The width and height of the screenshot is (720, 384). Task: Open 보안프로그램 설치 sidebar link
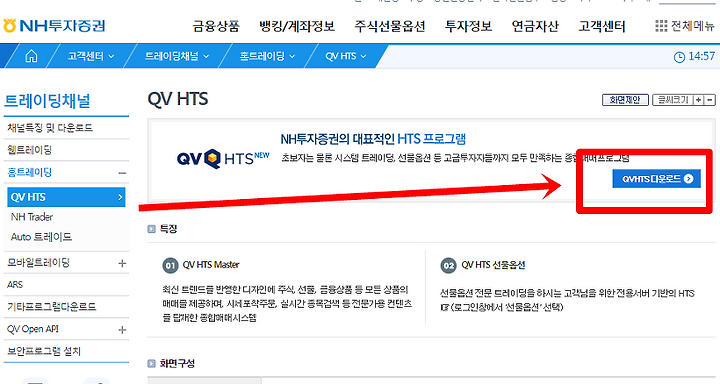pyautogui.click(x=44, y=351)
